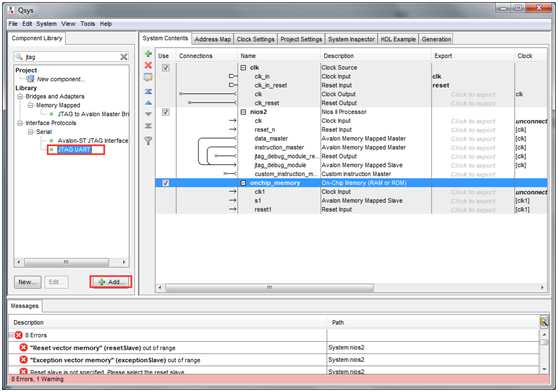Click the filter funnel icon
The height and width of the screenshot is (392, 558).
click(148, 141)
